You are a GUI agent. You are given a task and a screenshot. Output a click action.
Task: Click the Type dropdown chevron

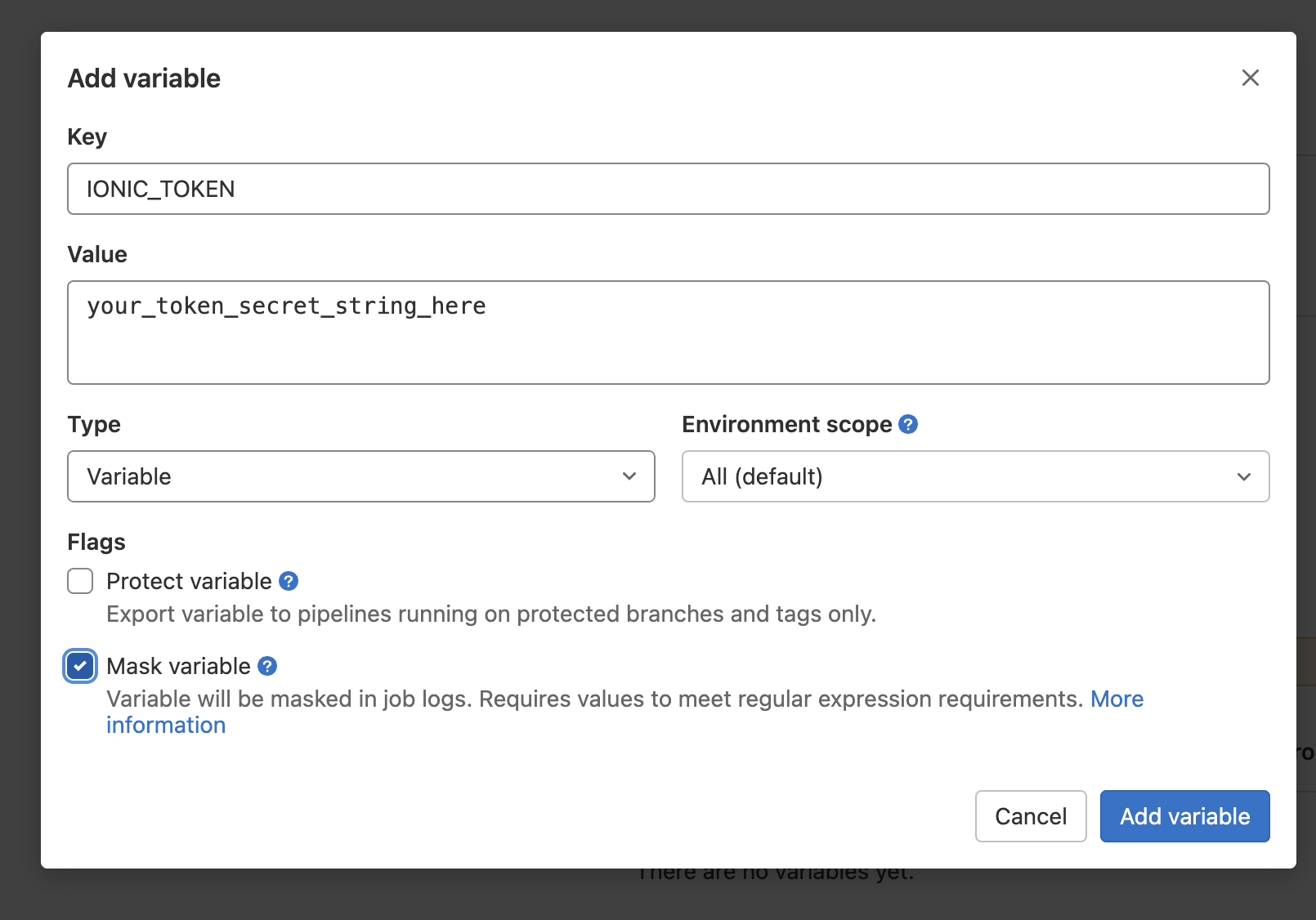click(628, 476)
